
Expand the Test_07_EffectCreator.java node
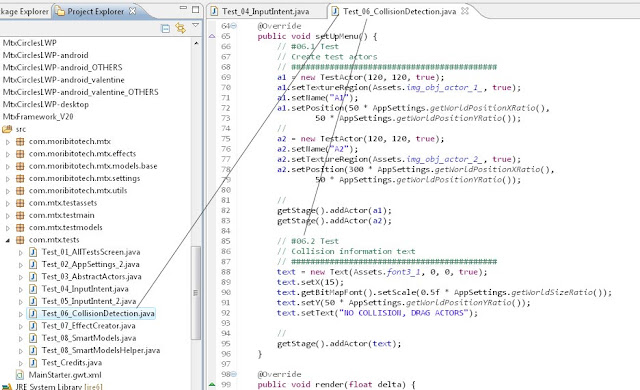pos(21,326)
